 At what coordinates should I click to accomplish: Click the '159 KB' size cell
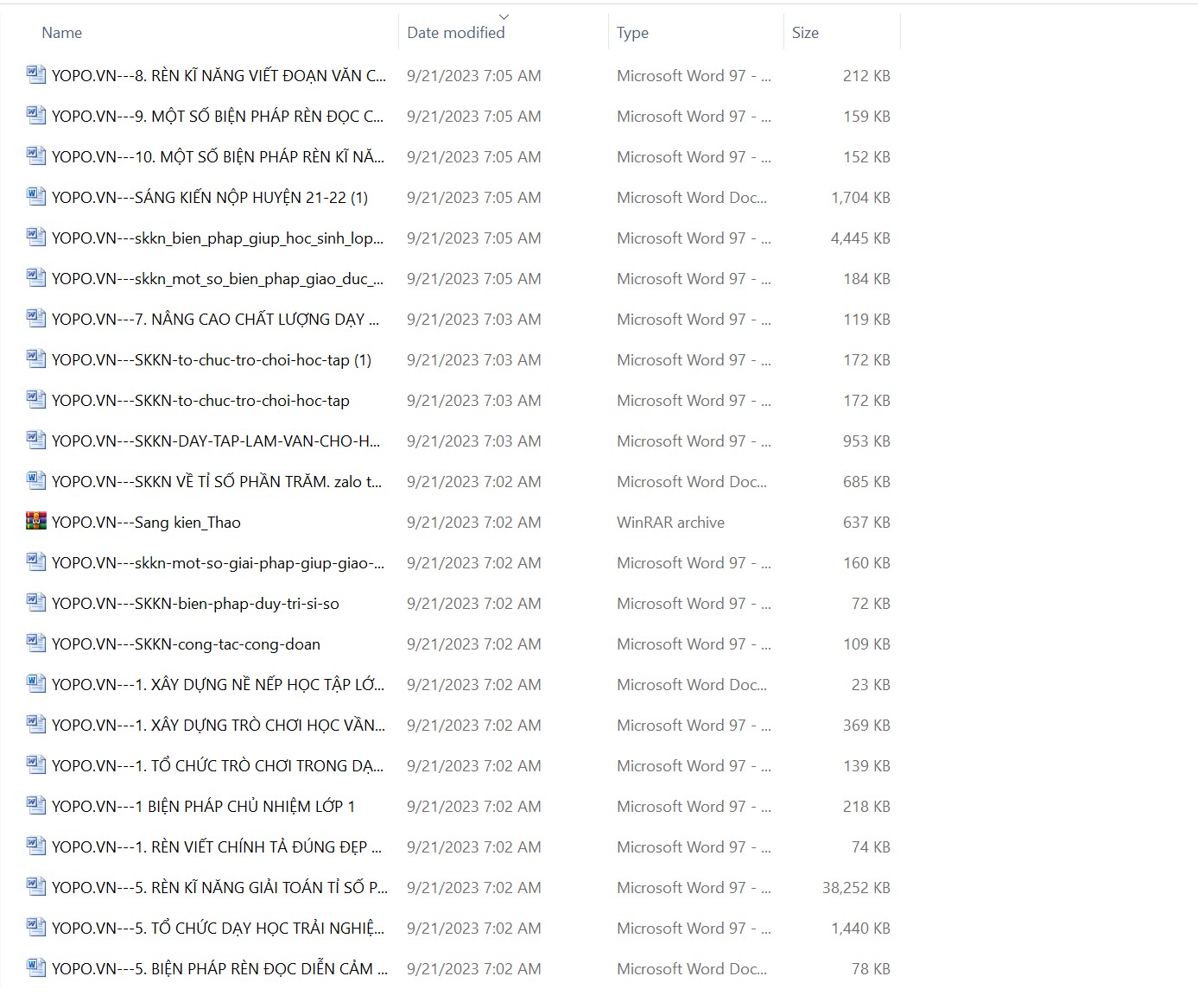(866, 117)
